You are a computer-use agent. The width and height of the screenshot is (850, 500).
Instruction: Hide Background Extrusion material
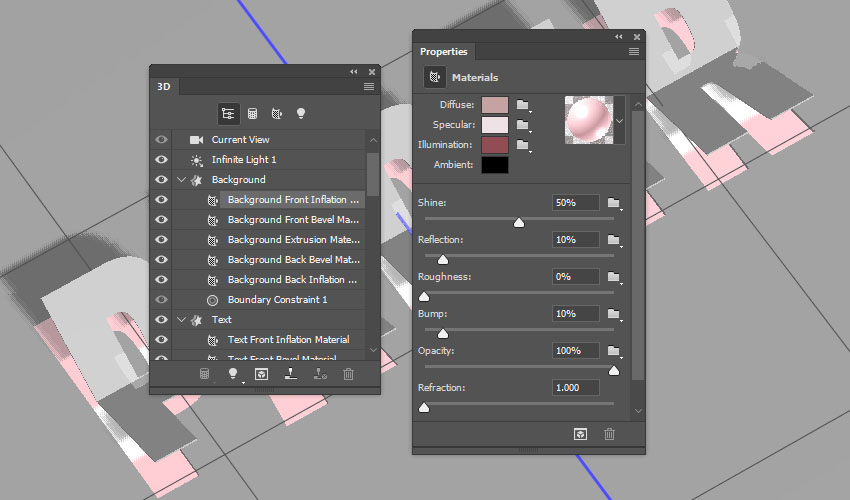162,240
